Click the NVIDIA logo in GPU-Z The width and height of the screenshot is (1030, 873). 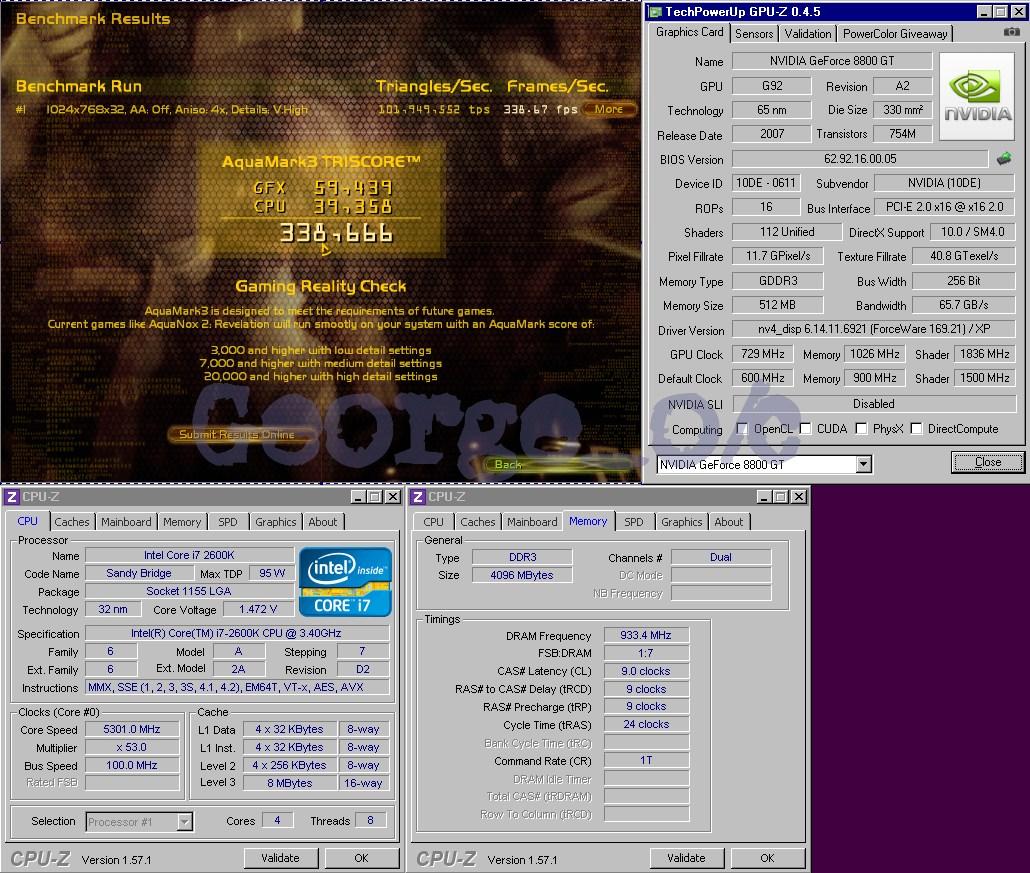[x=977, y=97]
